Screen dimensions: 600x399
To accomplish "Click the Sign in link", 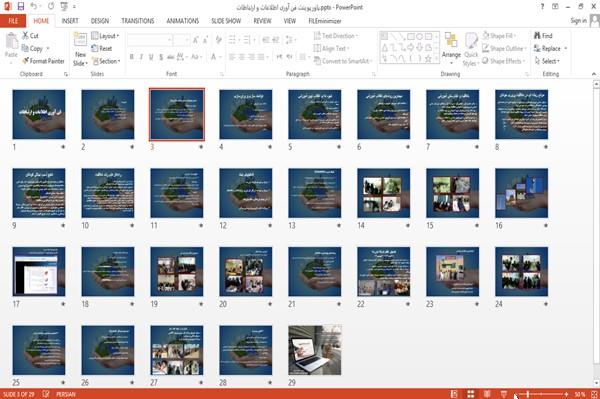I will (x=578, y=21).
